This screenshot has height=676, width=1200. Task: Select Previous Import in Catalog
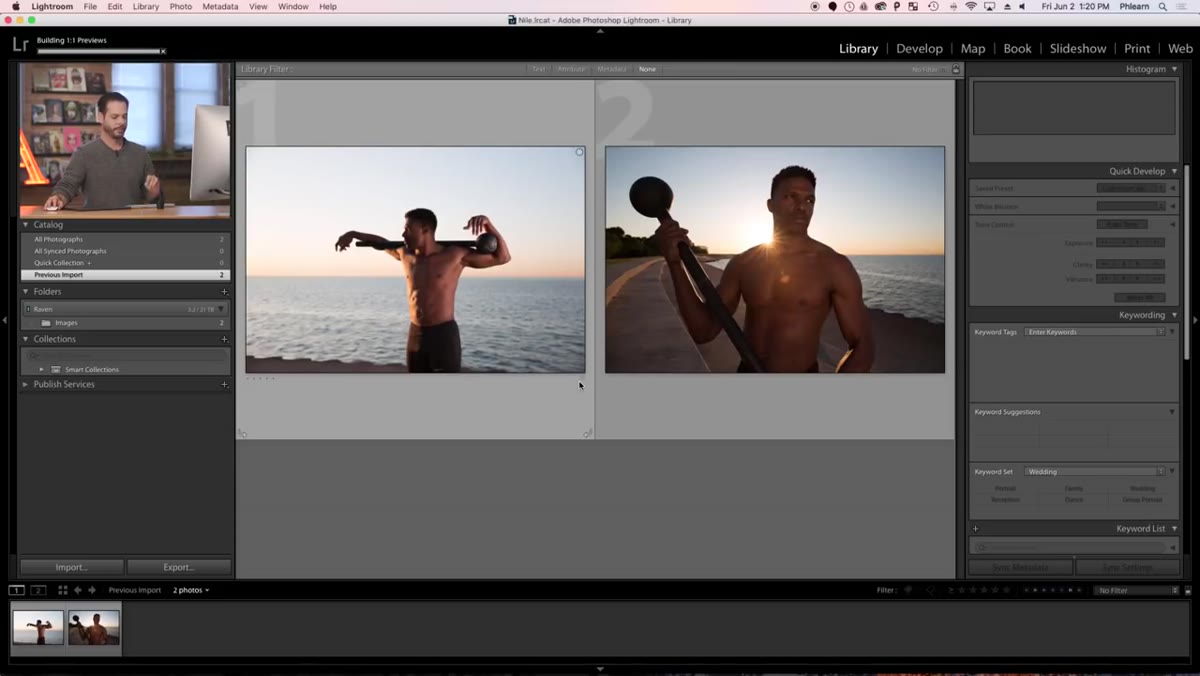[125, 275]
